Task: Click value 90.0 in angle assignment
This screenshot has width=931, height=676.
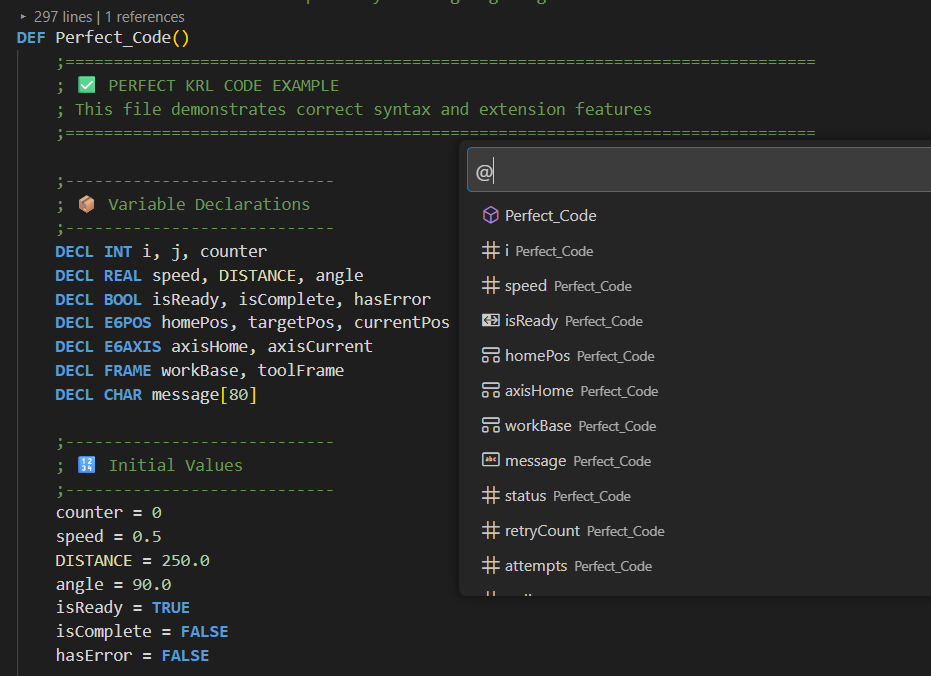Action: 151,584
